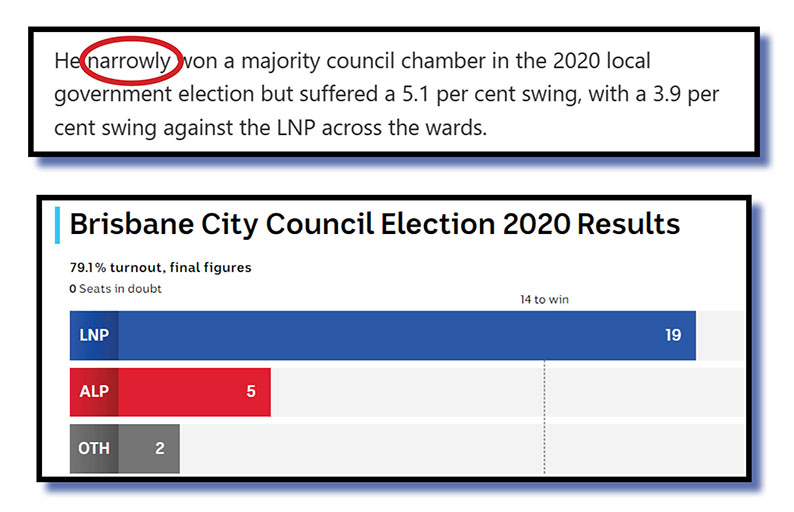Screen dimensions: 794x512
Task: Click the "0 Seats in doubt" text
Action: tap(115, 289)
